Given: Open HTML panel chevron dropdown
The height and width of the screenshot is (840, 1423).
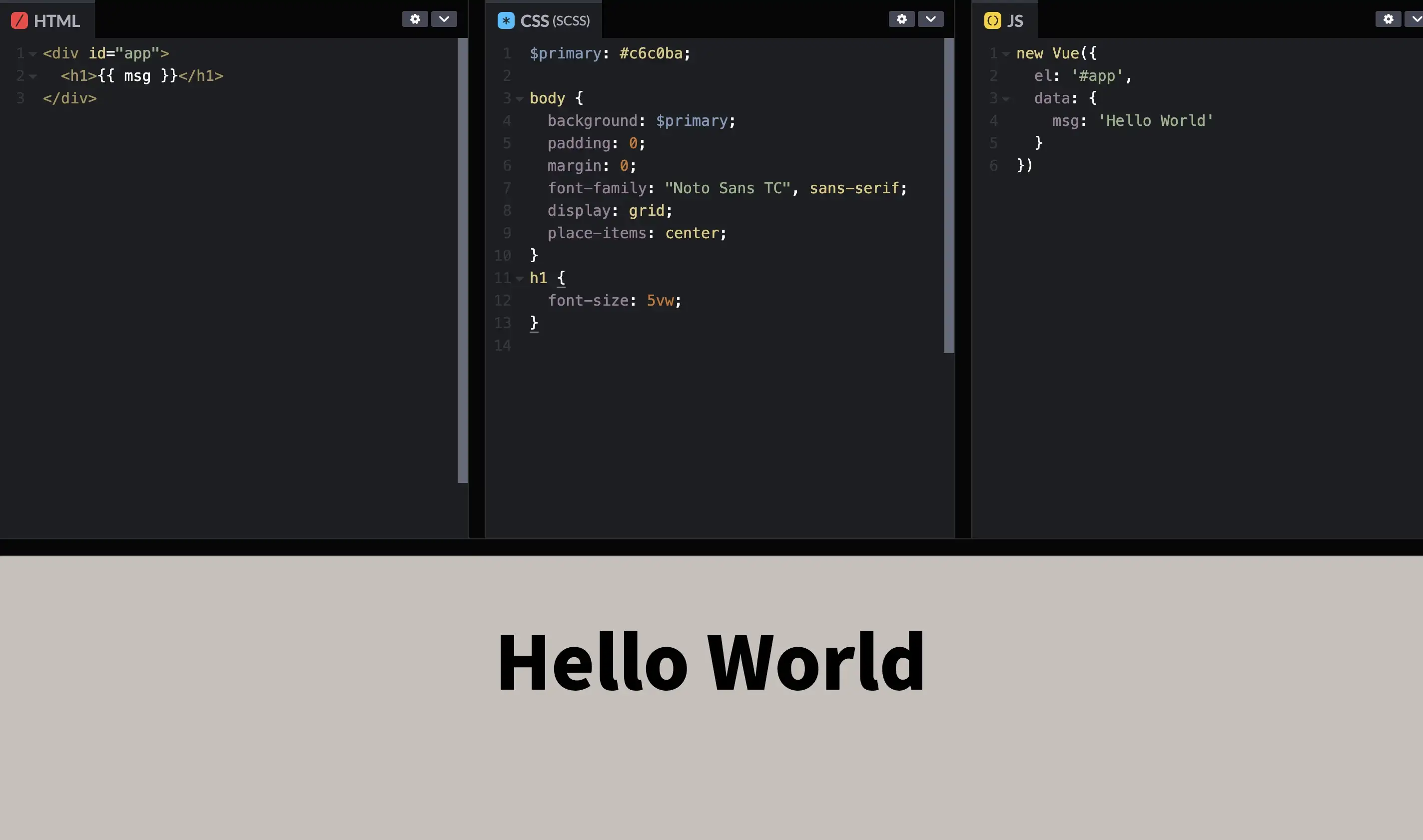Looking at the screenshot, I should click(444, 19).
